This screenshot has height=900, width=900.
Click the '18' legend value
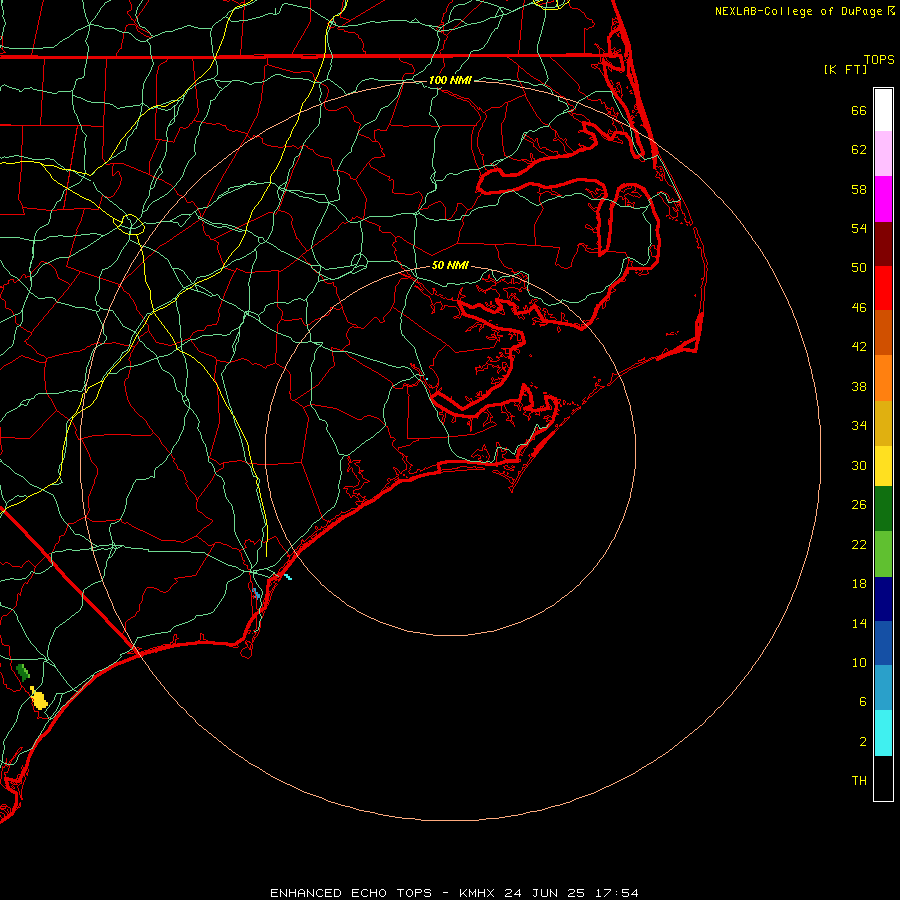(859, 584)
